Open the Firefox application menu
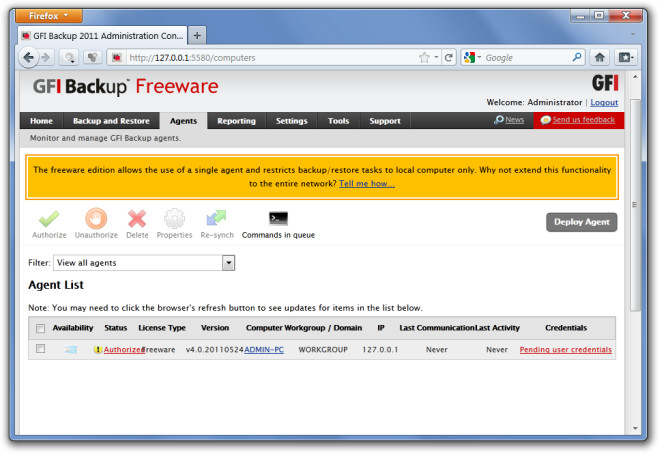This screenshot has height=454, width=660. pyautogui.click(x=49, y=16)
